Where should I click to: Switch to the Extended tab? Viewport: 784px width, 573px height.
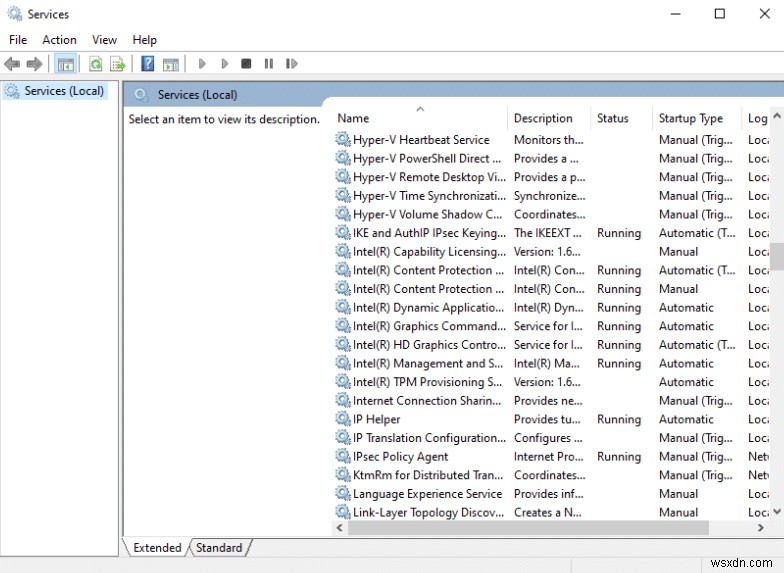point(157,548)
